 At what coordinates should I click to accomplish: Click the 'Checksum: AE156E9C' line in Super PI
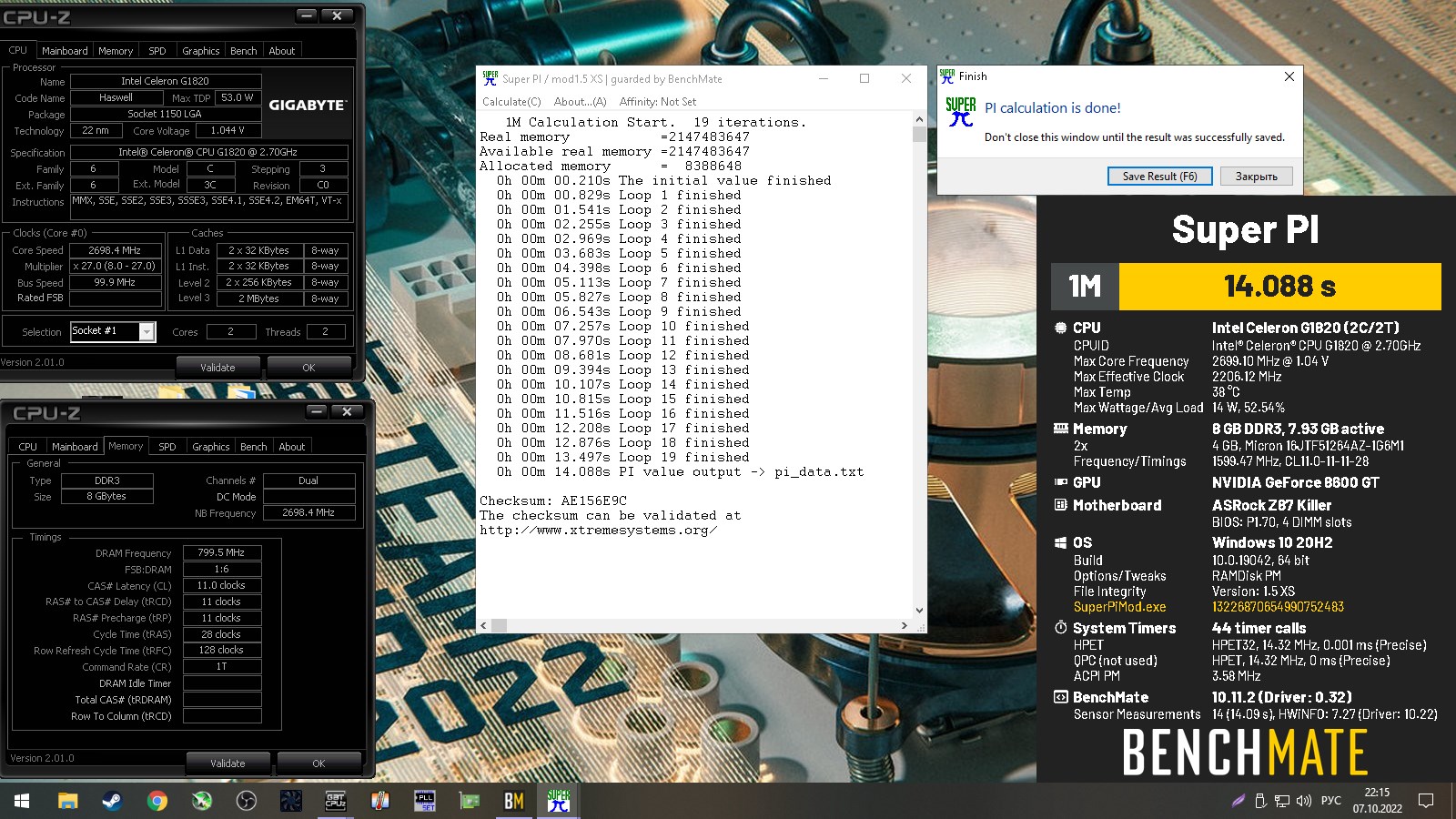coord(553,500)
